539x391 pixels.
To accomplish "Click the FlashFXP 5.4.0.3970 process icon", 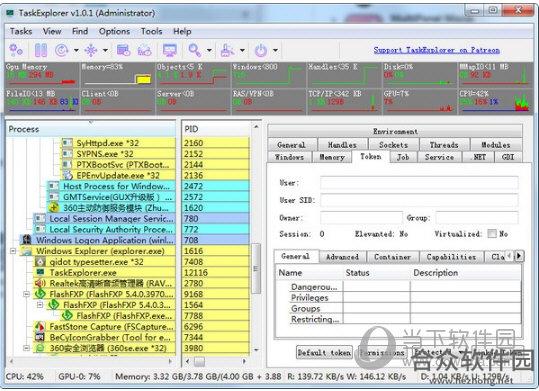I will (40, 294).
